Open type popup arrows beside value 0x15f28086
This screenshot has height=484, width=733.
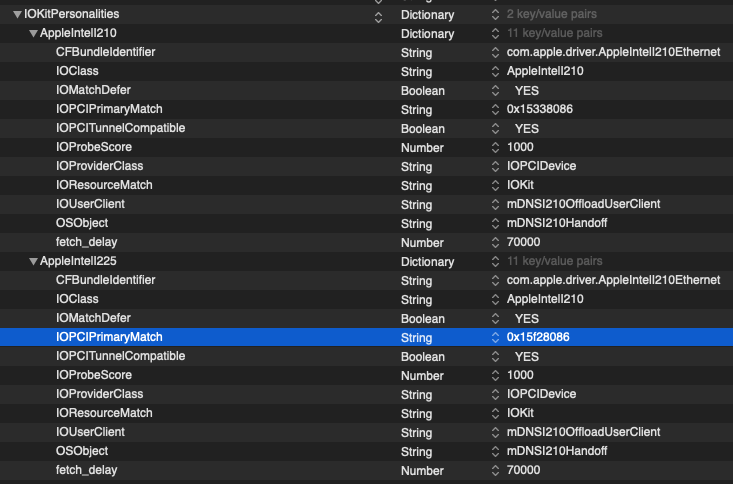pyautogui.click(x=495, y=337)
